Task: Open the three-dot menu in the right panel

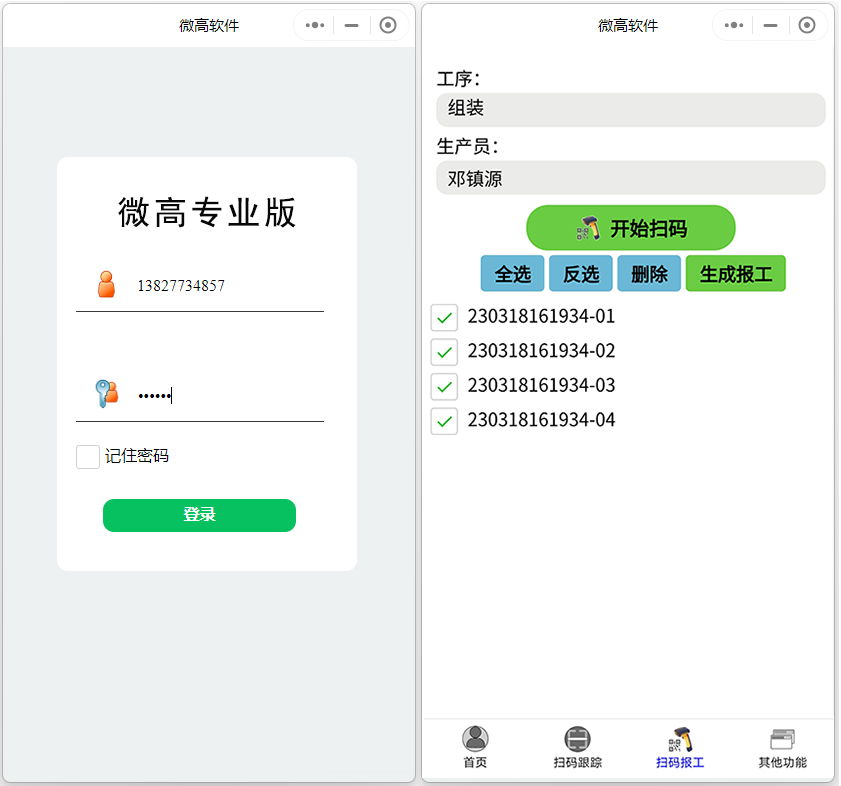Action: point(734,26)
